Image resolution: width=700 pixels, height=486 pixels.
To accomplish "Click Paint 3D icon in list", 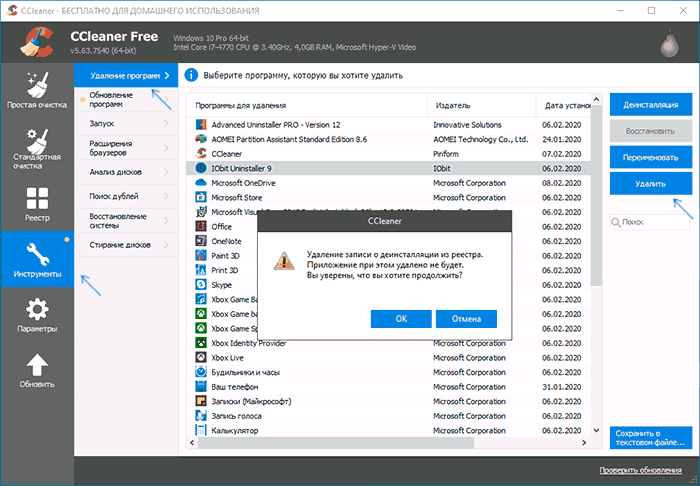I will pyautogui.click(x=201, y=256).
